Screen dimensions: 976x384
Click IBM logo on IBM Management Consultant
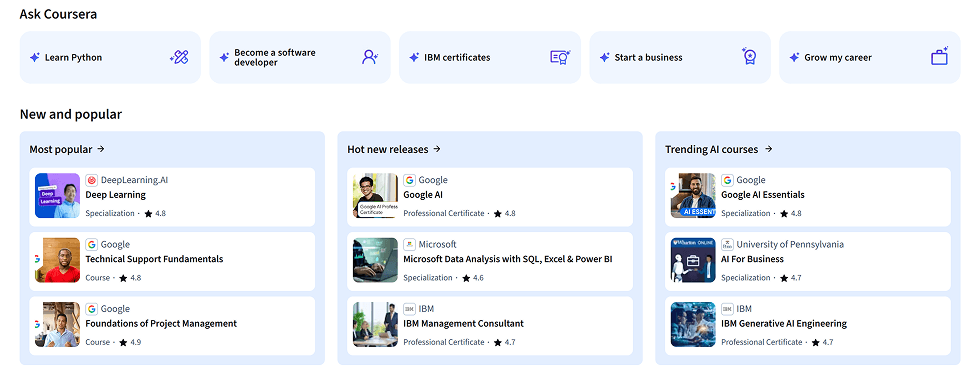coord(410,309)
